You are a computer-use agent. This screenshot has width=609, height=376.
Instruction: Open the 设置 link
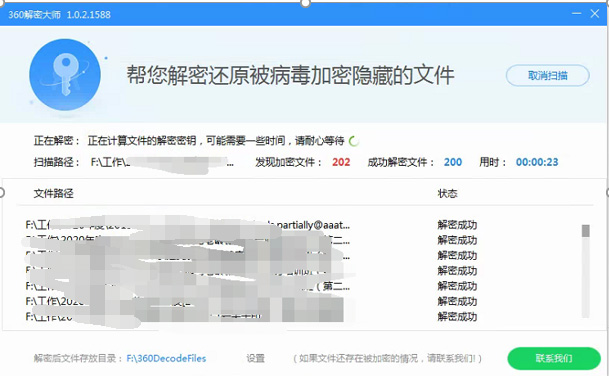pos(255,358)
